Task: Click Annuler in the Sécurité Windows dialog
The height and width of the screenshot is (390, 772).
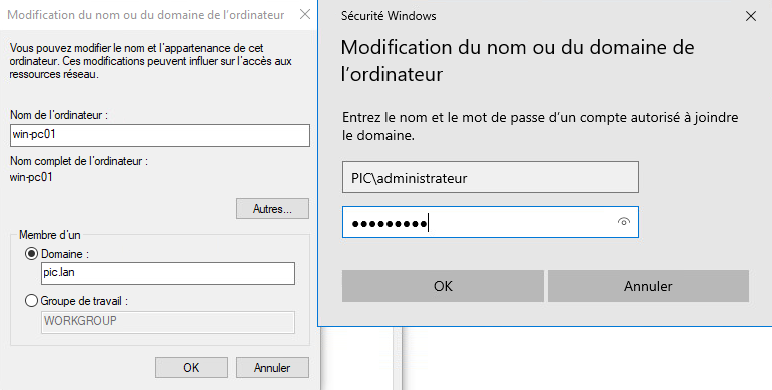Action: [x=648, y=286]
